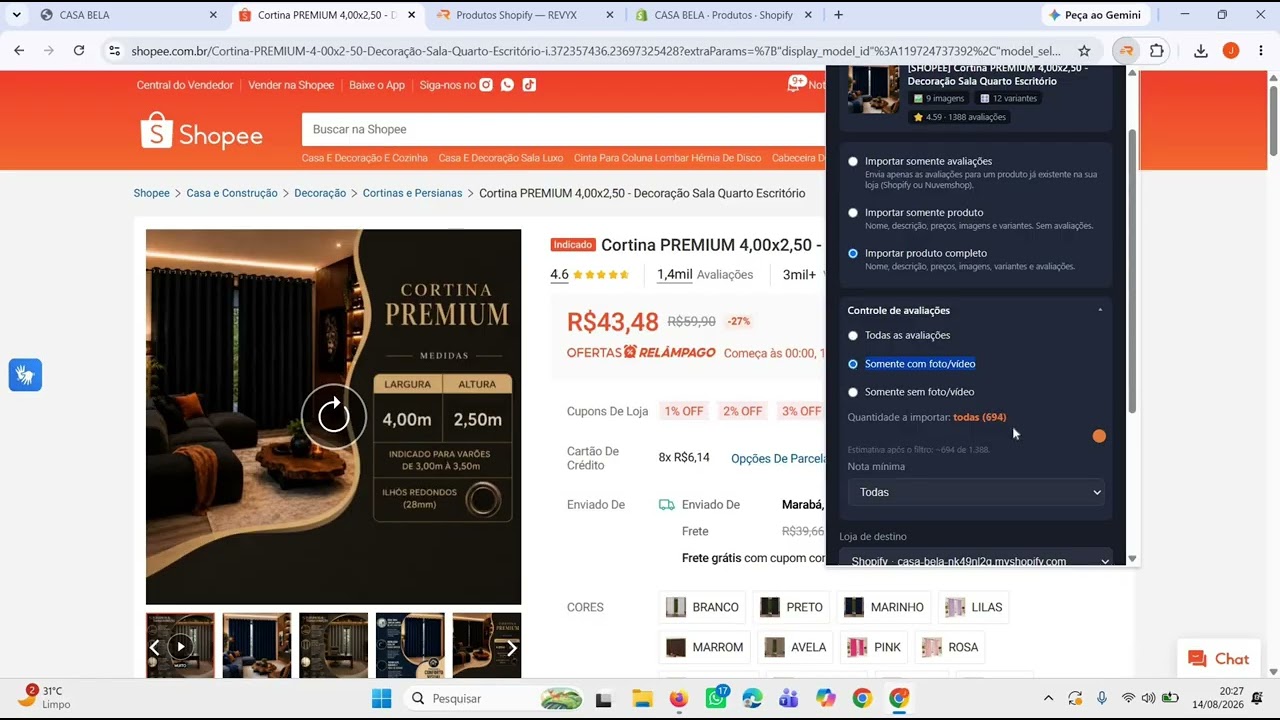The image size is (1280, 720).
Task: Reload the page
Action: (x=80, y=51)
